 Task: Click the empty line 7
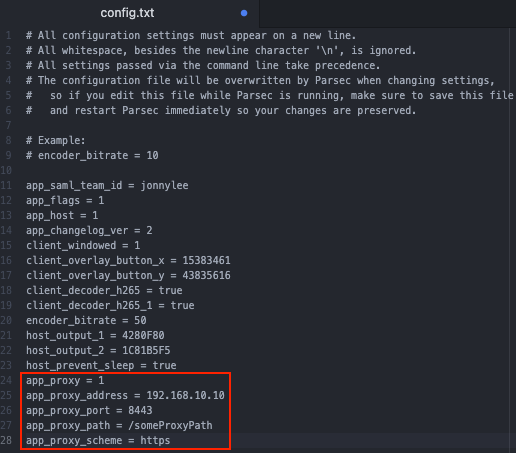[x=260, y=125]
